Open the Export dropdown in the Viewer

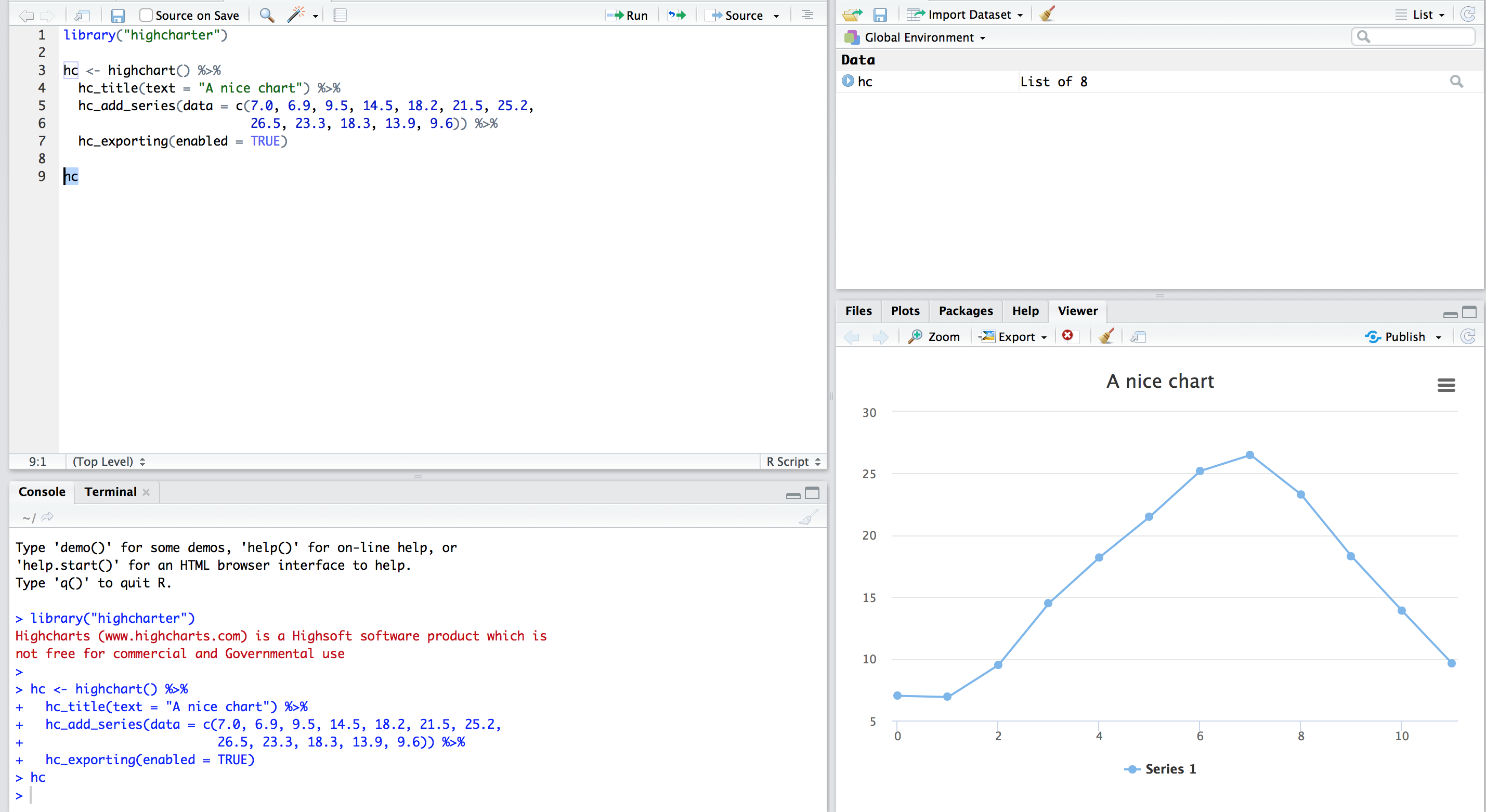[1013, 336]
